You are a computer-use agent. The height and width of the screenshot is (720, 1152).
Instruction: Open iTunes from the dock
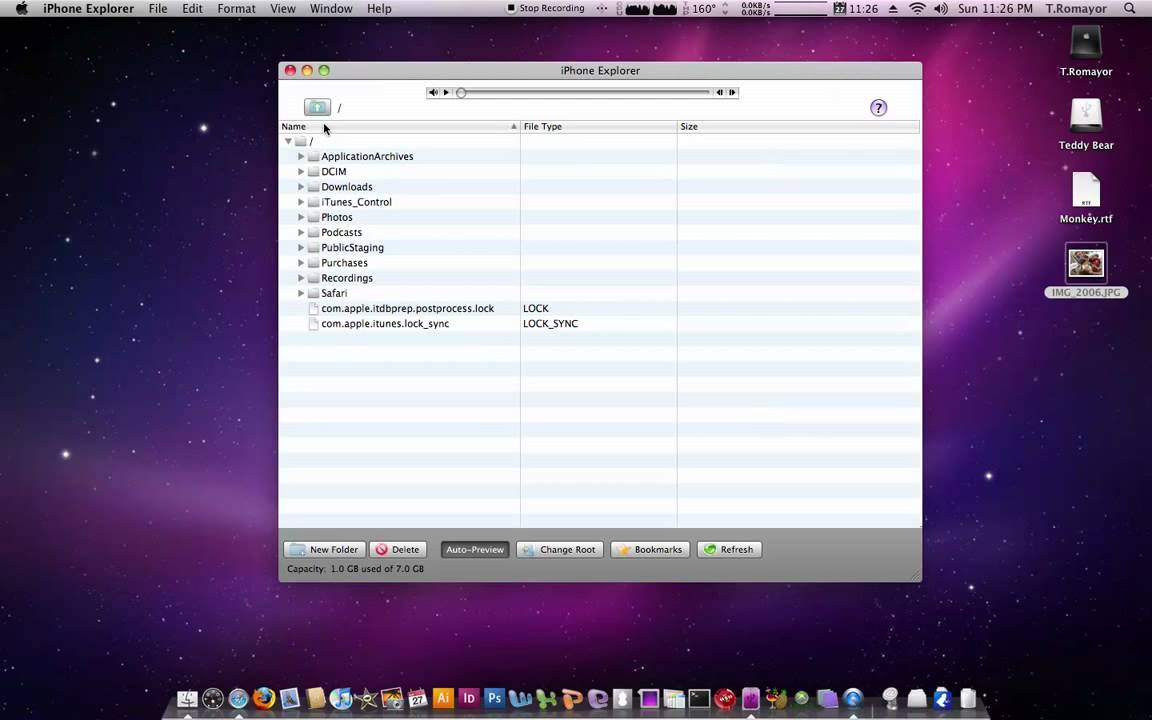click(340, 698)
